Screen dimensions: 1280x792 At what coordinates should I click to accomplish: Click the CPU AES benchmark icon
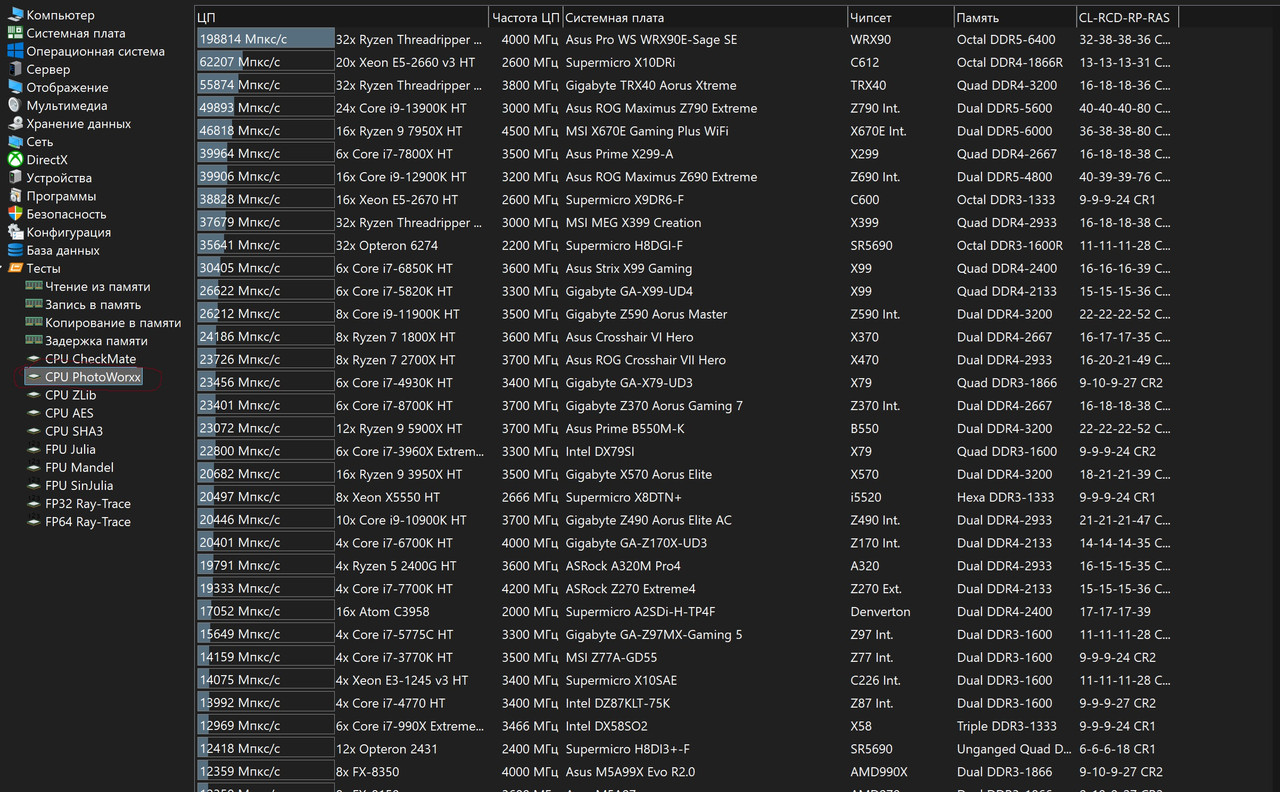[34, 413]
